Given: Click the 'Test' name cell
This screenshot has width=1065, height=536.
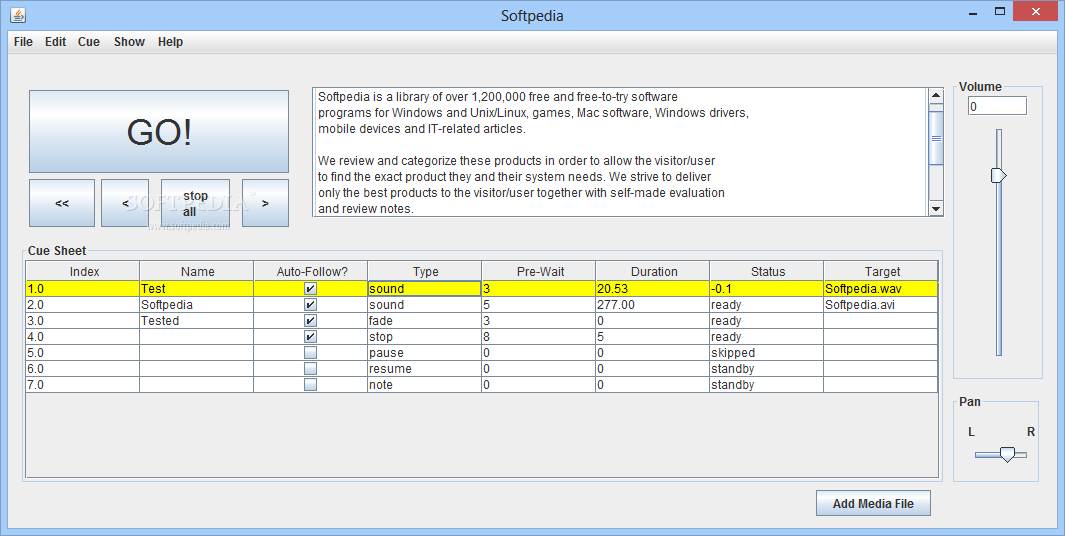Looking at the screenshot, I should coord(196,289).
